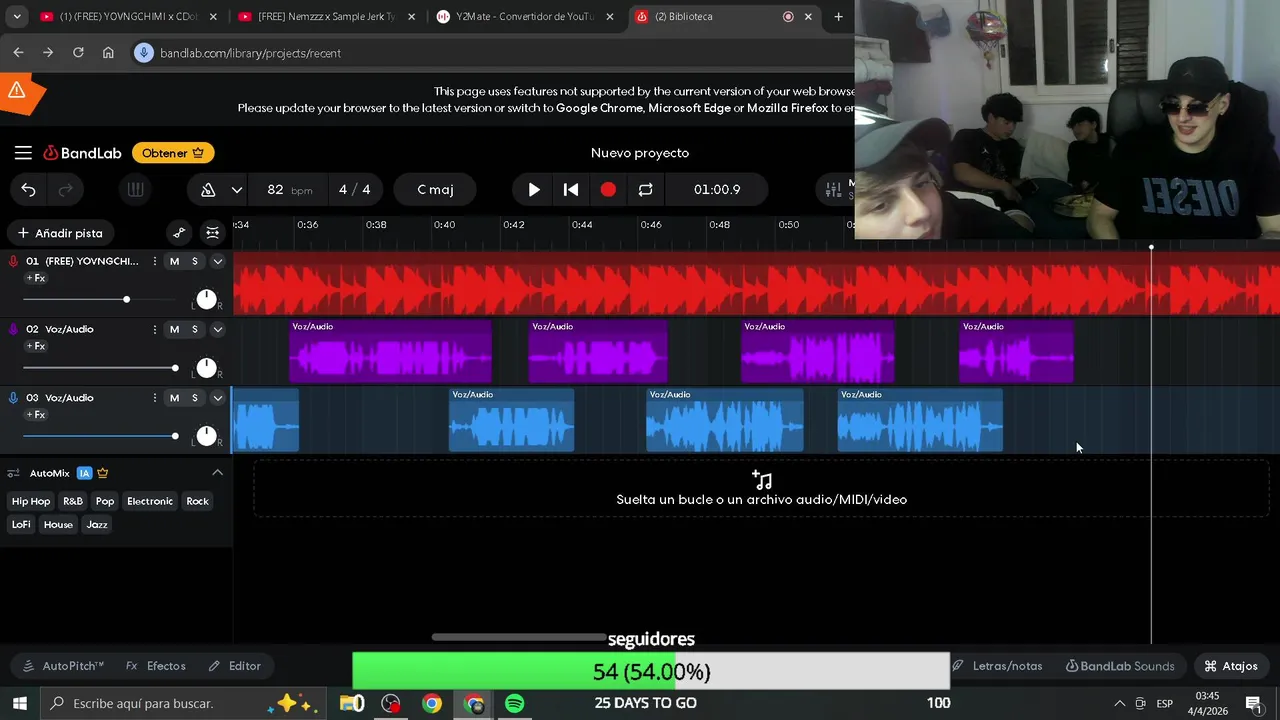The width and height of the screenshot is (1280, 720).
Task: Open the BandLab hamburger menu
Action: click(23, 153)
